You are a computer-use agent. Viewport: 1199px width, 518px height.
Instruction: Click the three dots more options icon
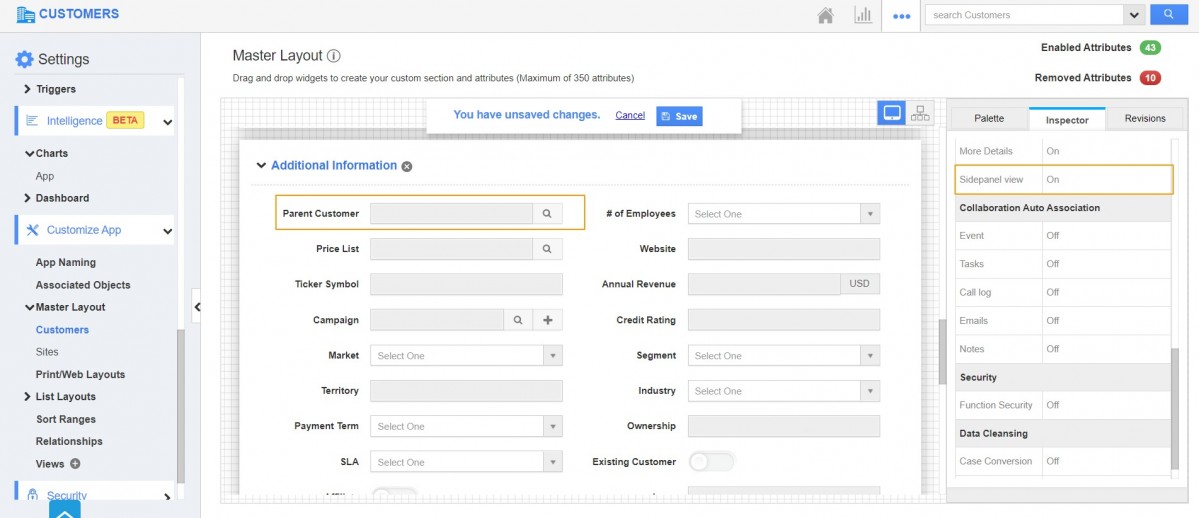[901, 16]
